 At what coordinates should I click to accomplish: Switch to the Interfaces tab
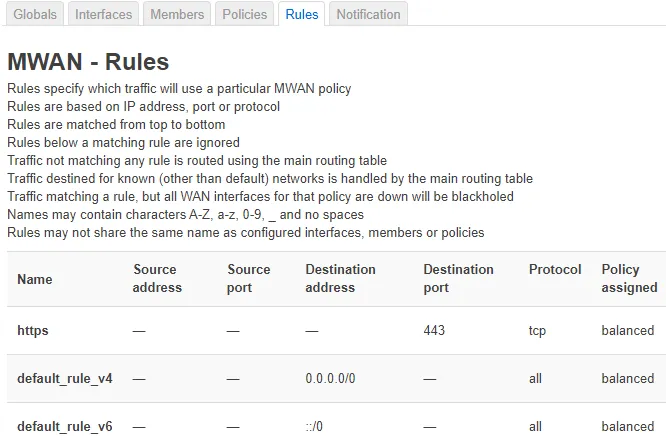click(x=103, y=14)
